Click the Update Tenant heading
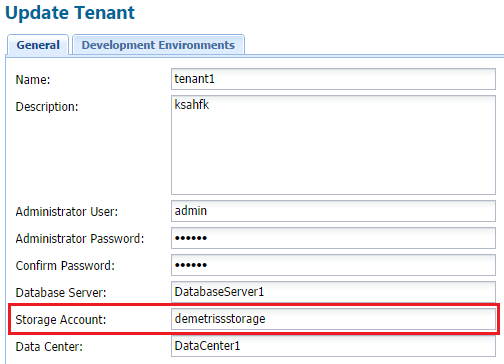 (70, 13)
